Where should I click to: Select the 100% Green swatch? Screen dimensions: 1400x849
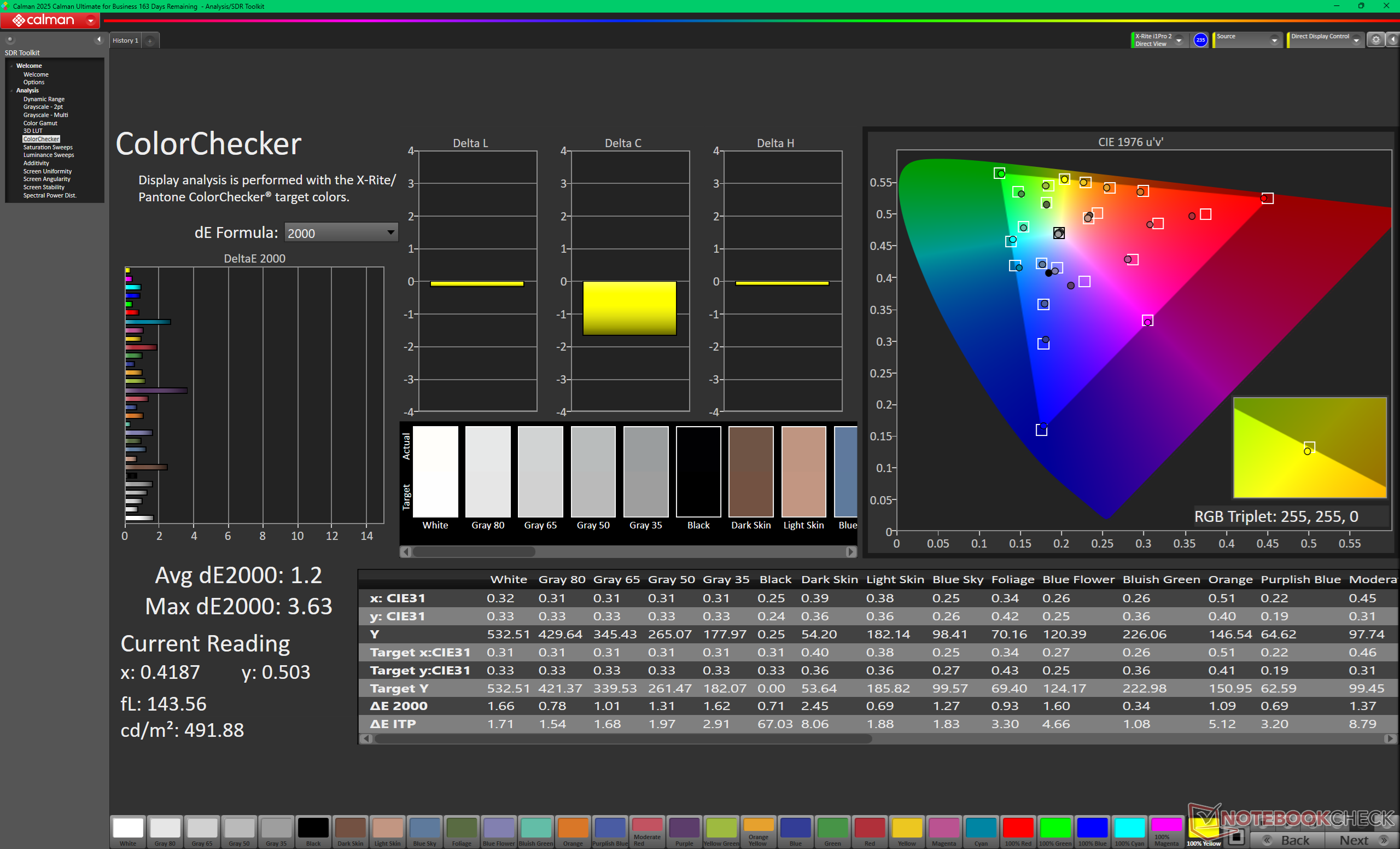point(1055,832)
